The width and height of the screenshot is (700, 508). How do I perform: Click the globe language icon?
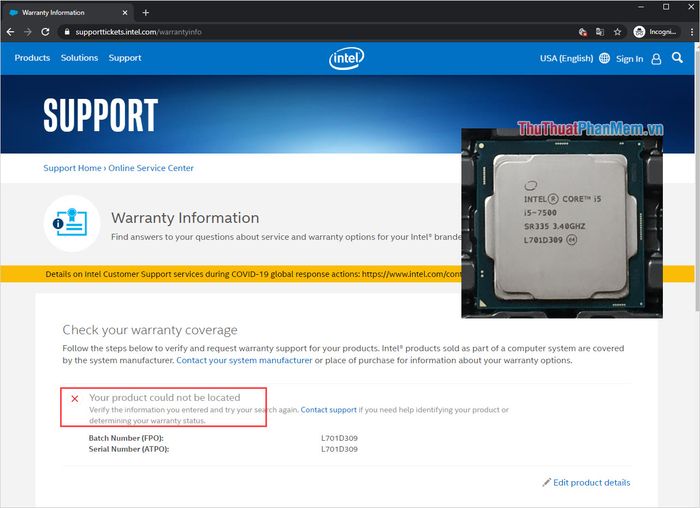(x=604, y=58)
